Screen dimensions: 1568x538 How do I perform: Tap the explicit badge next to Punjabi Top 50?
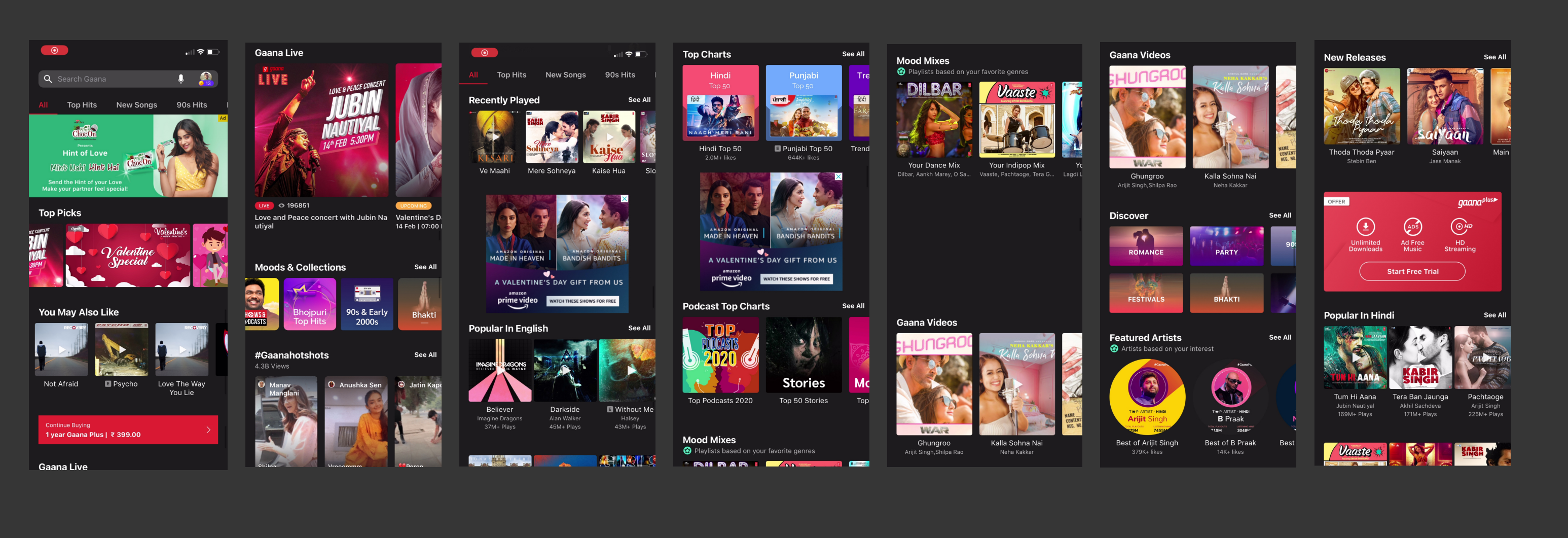(777, 149)
